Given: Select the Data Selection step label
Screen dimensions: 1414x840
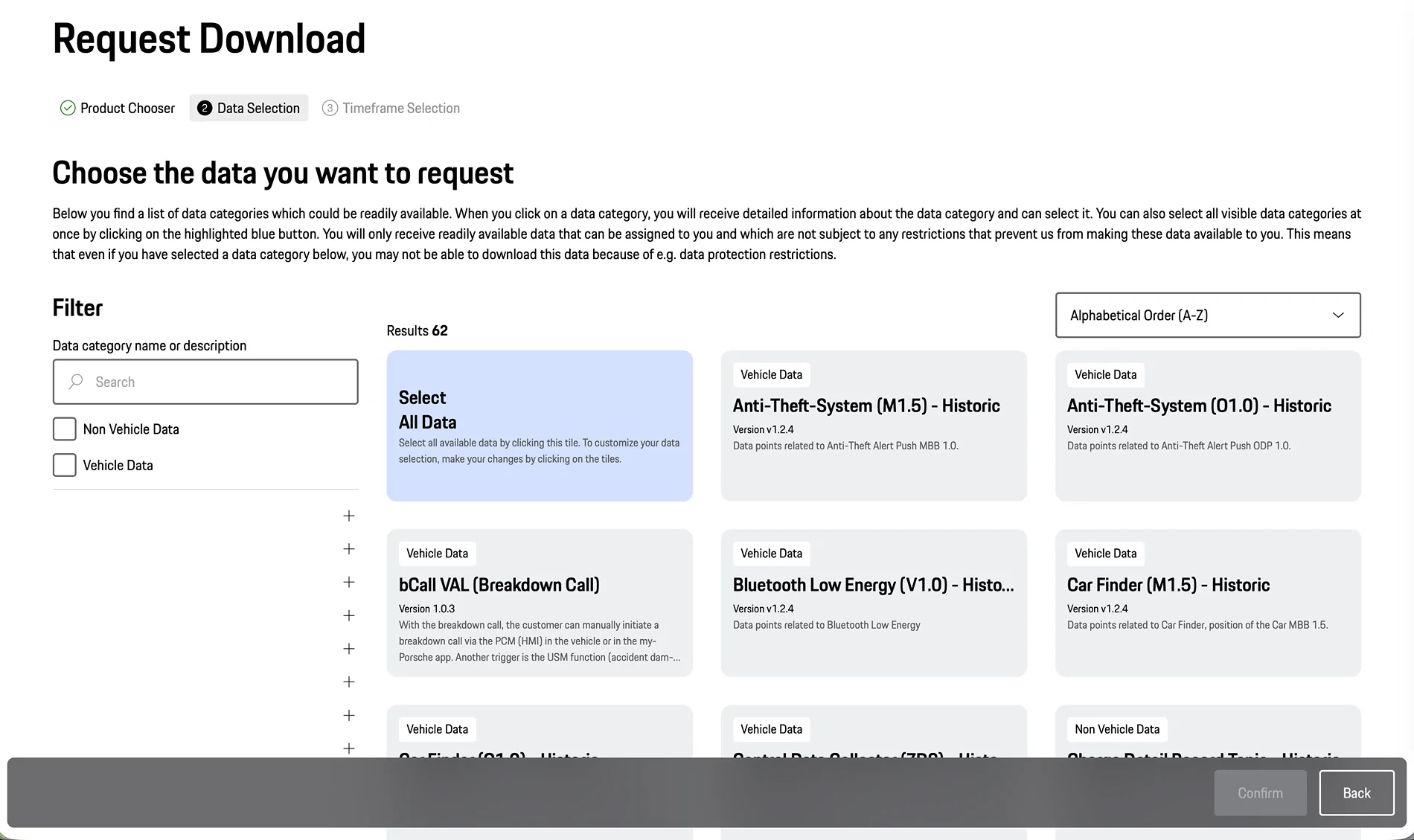Looking at the screenshot, I should [258, 108].
